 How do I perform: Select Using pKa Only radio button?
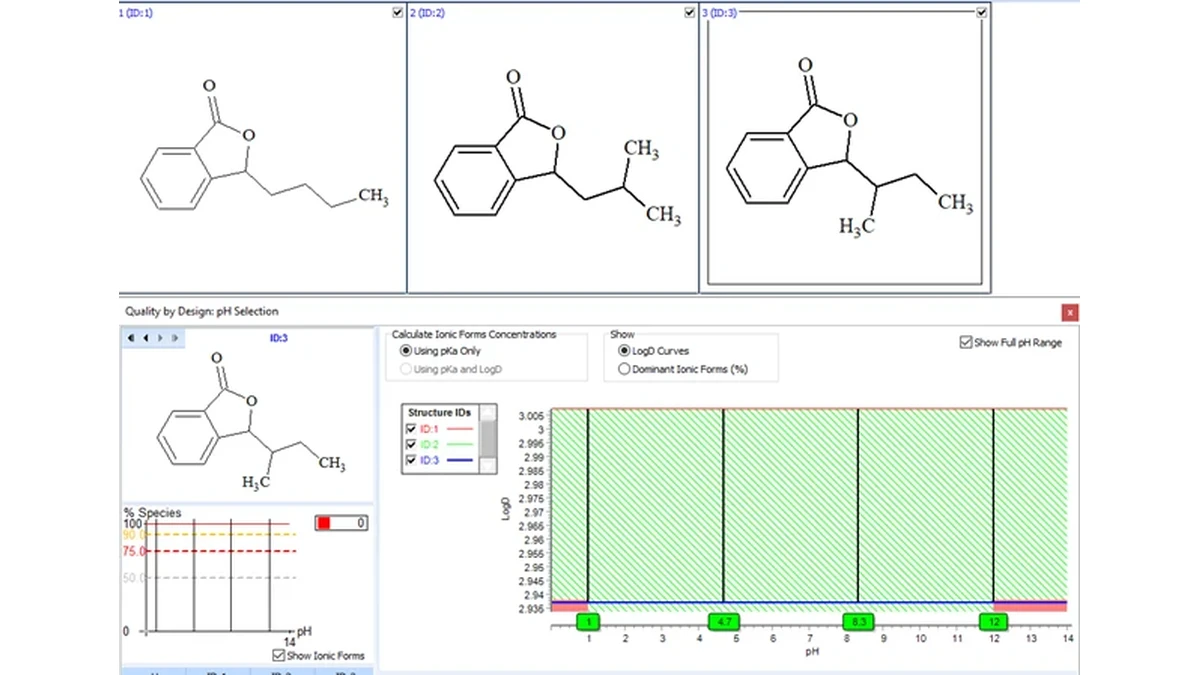pos(406,351)
